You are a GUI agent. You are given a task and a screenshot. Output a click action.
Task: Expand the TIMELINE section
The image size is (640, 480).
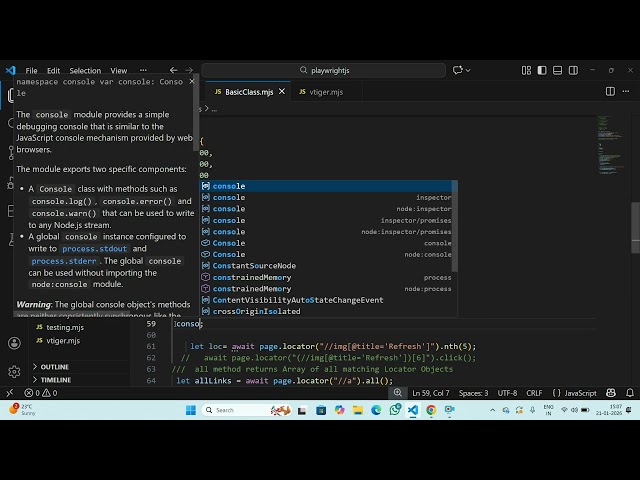coord(55,380)
